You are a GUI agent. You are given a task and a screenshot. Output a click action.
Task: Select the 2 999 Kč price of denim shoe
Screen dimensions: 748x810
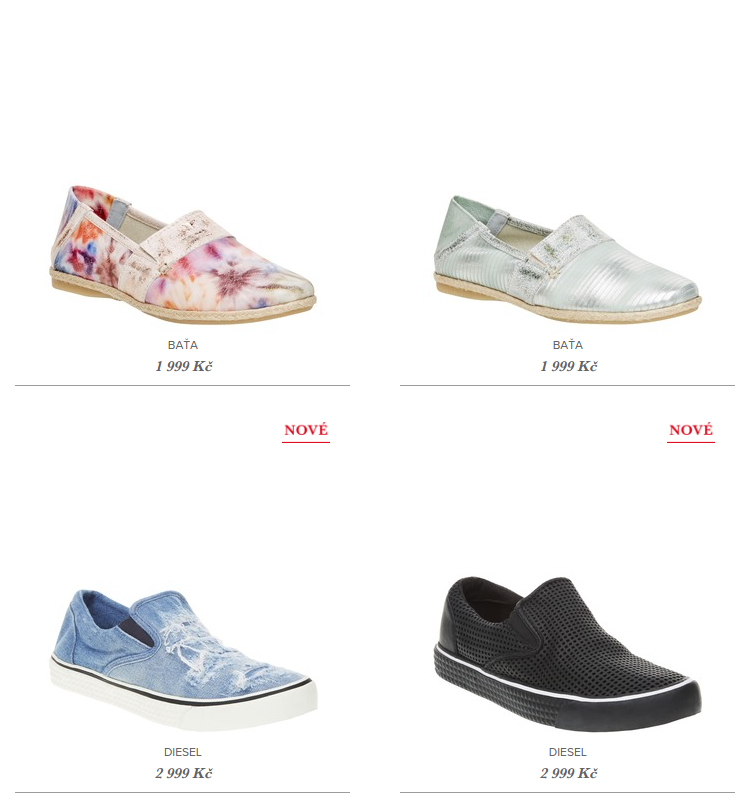coord(184,773)
